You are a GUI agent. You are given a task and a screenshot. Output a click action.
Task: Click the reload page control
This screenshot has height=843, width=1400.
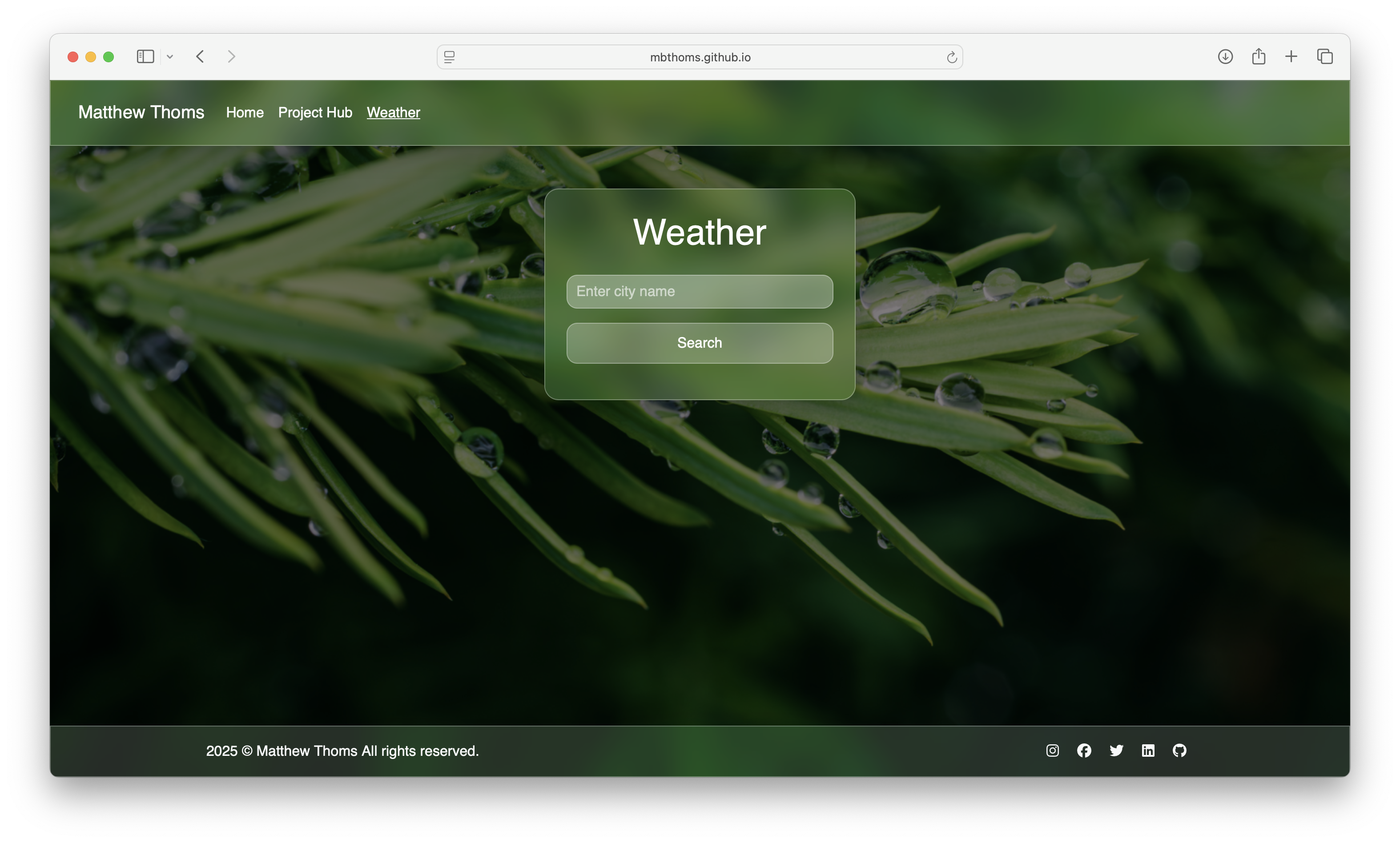point(952,57)
